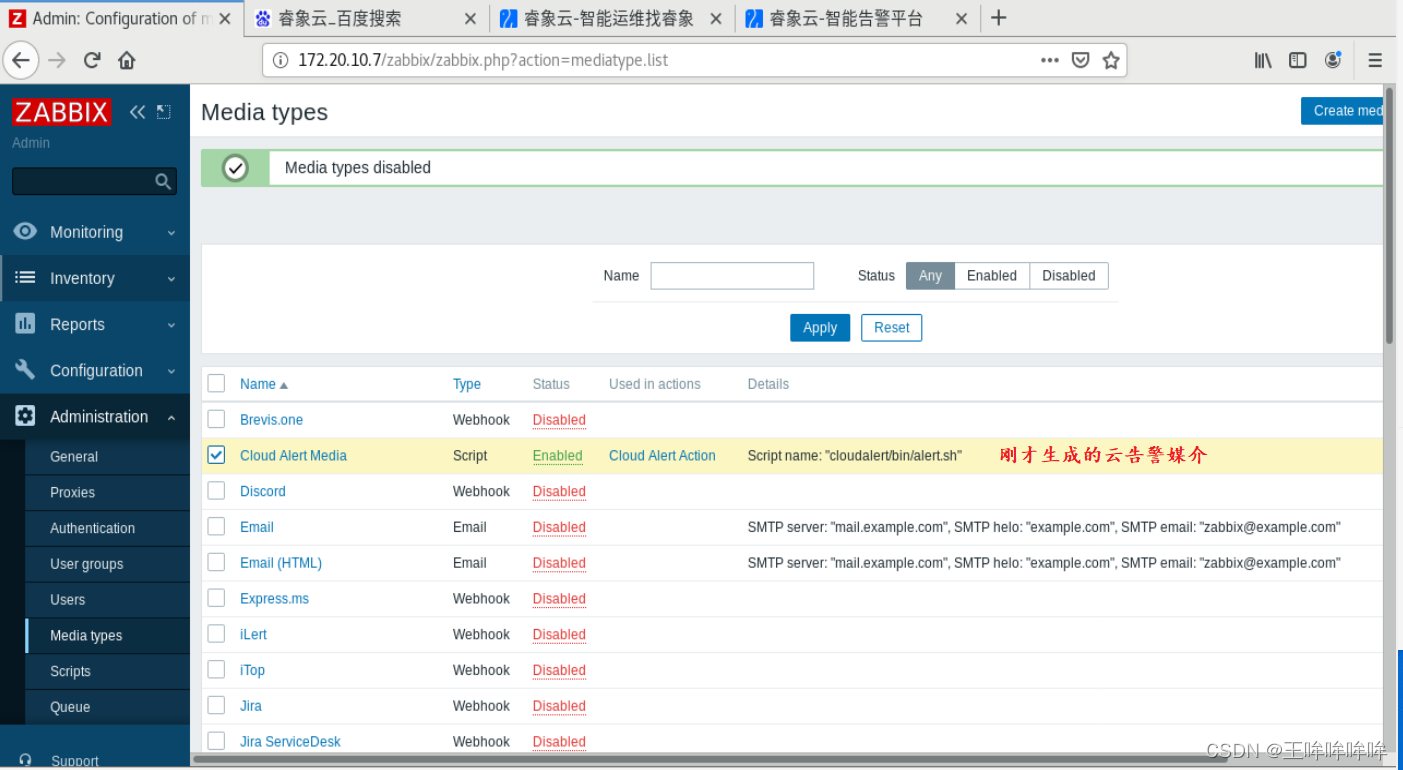
Task: Expand the Configuration menu chevron
Action: (x=171, y=371)
